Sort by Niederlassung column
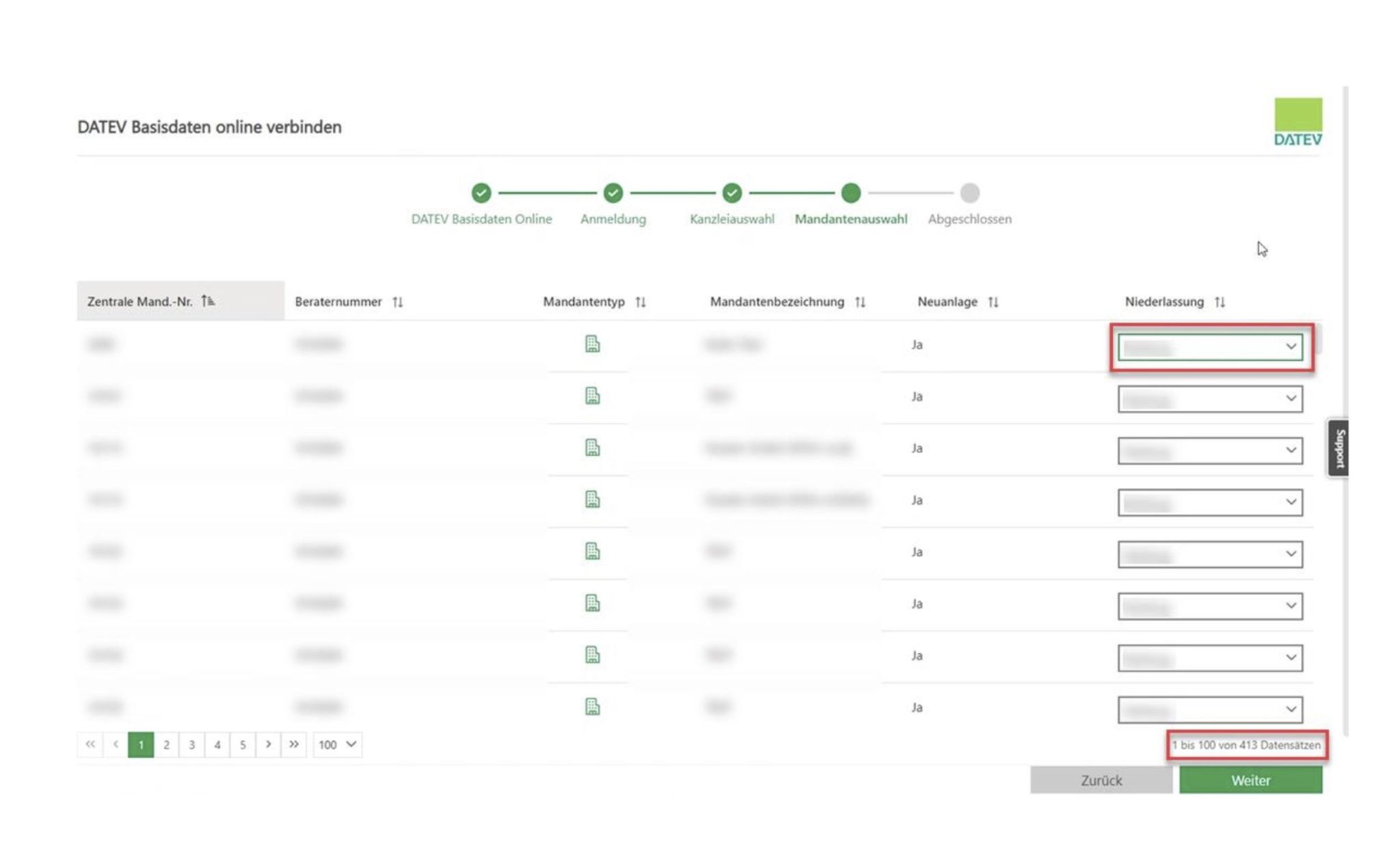Screen dimensions: 1400x863 (1220, 301)
